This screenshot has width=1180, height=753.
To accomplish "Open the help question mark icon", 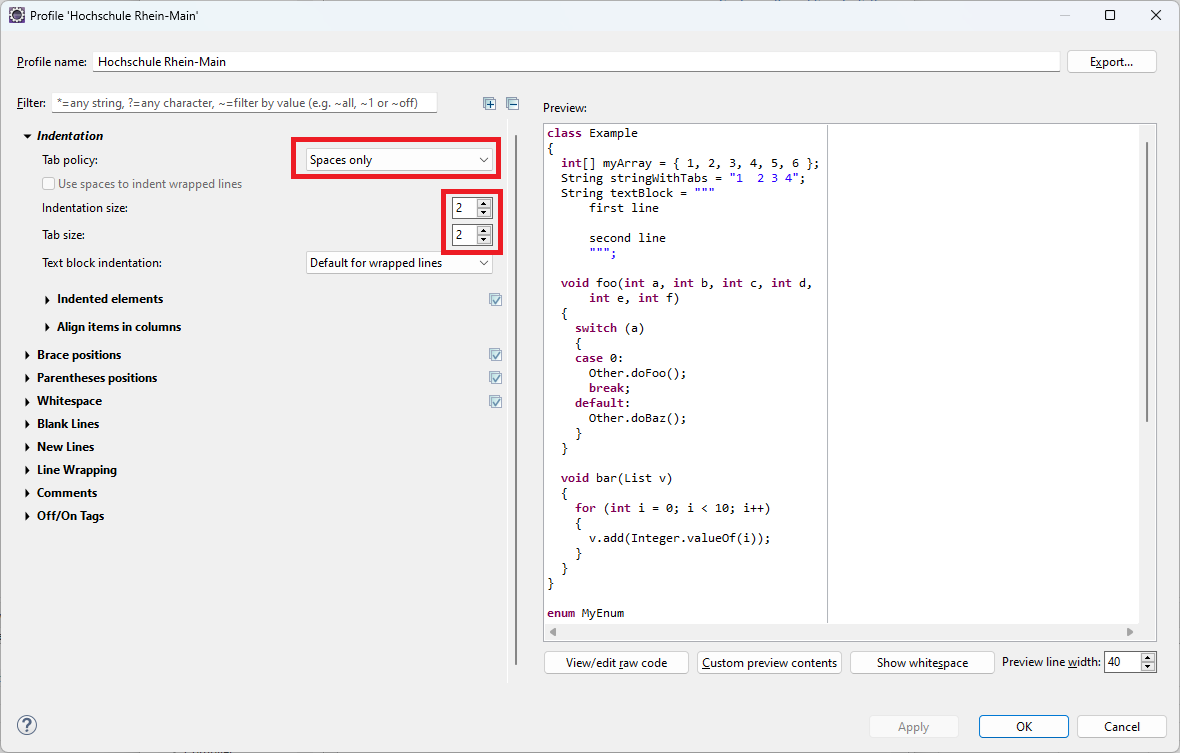I will (x=27, y=726).
